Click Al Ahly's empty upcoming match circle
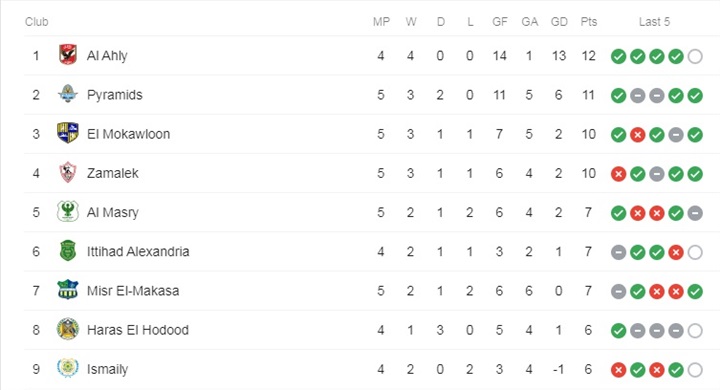Image resolution: width=720 pixels, height=390 pixels. pos(695,57)
